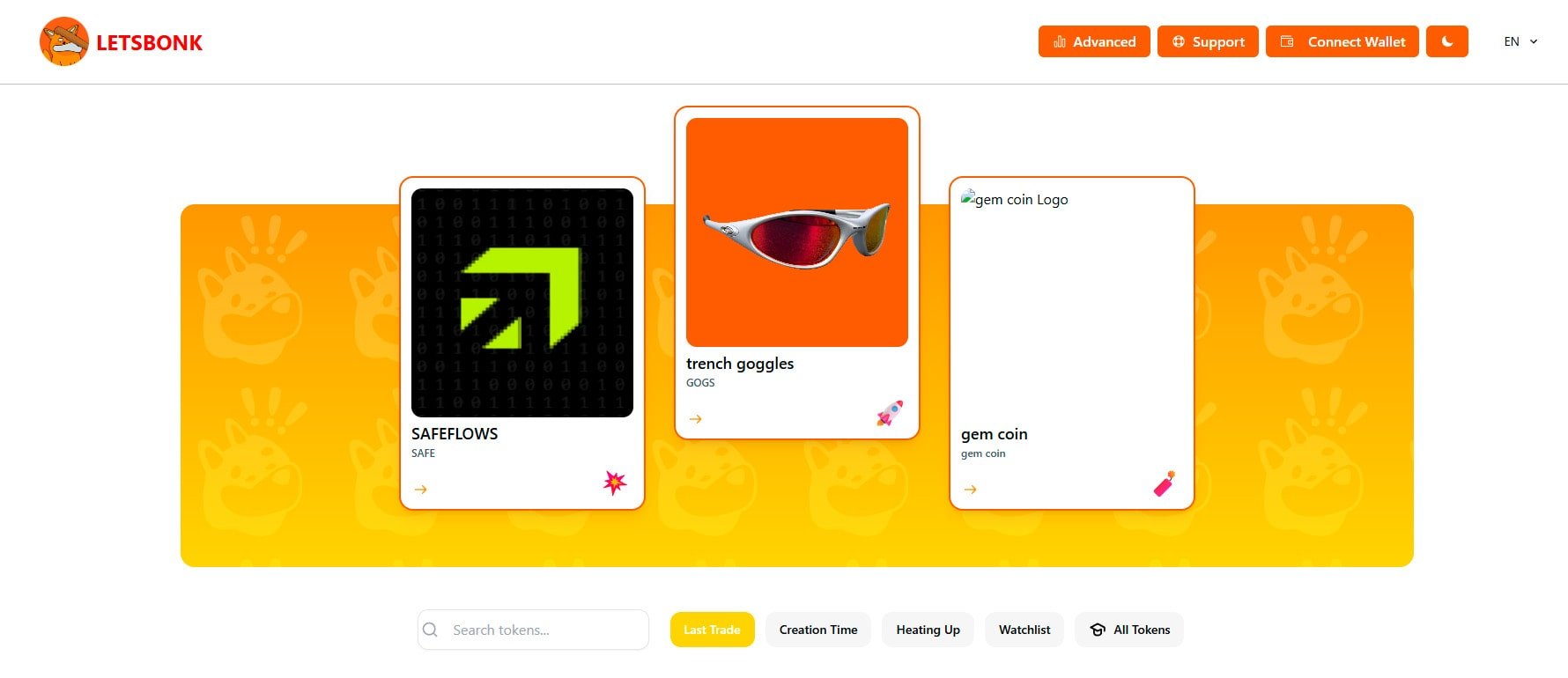The width and height of the screenshot is (1568, 678).
Task: Select the Last Trade filter tab
Action: tap(713, 630)
